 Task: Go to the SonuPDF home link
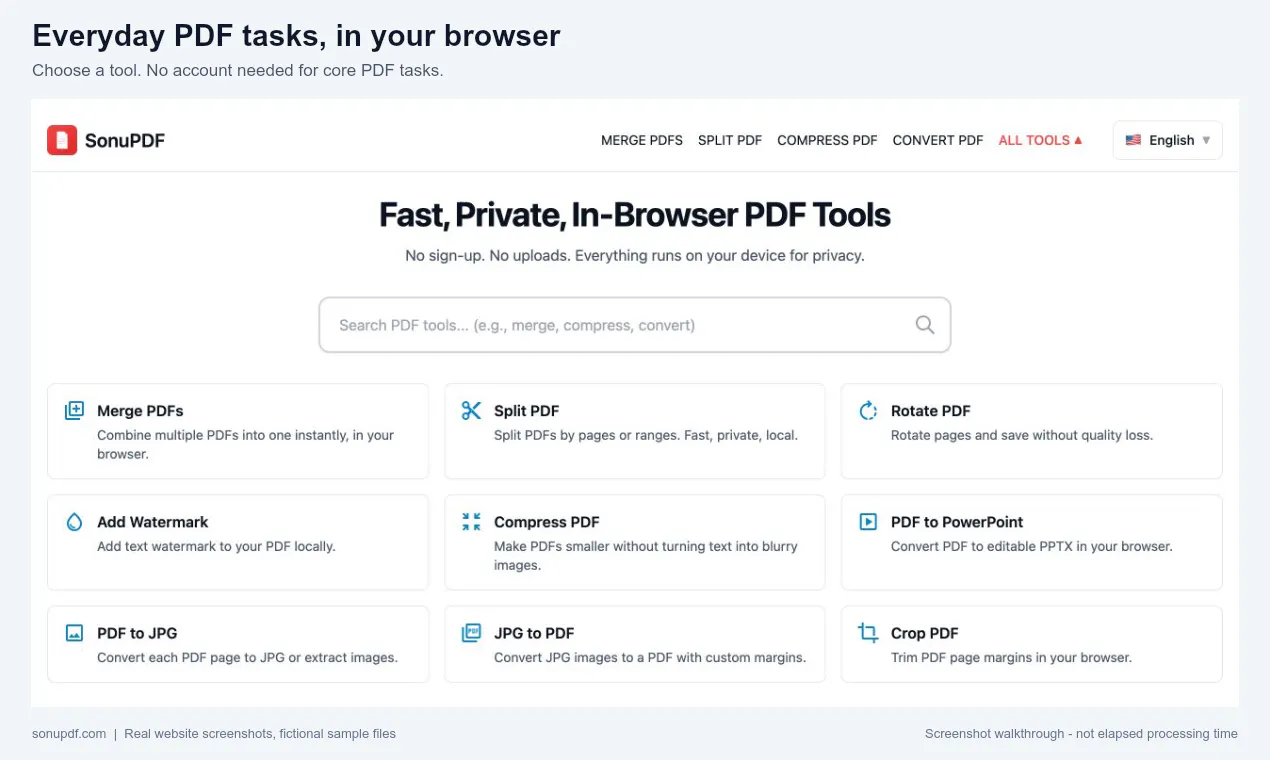click(106, 140)
